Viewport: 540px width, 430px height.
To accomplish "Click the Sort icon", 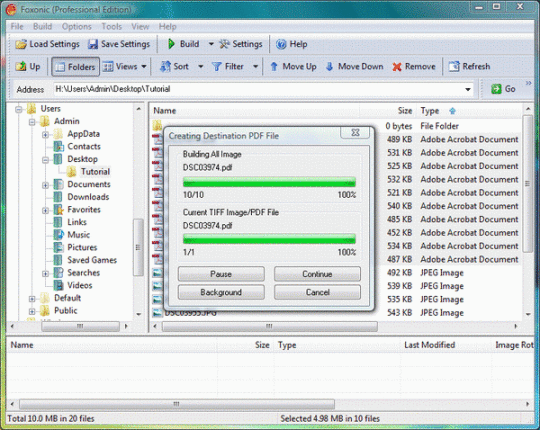I will [165, 66].
